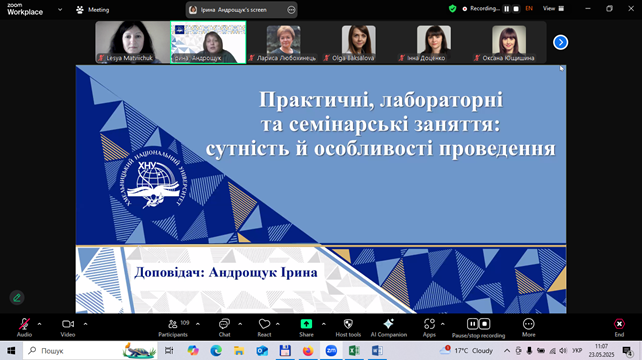Pause recording in the bottom toolbar
The height and width of the screenshot is (362, 643).
[472, 324]
